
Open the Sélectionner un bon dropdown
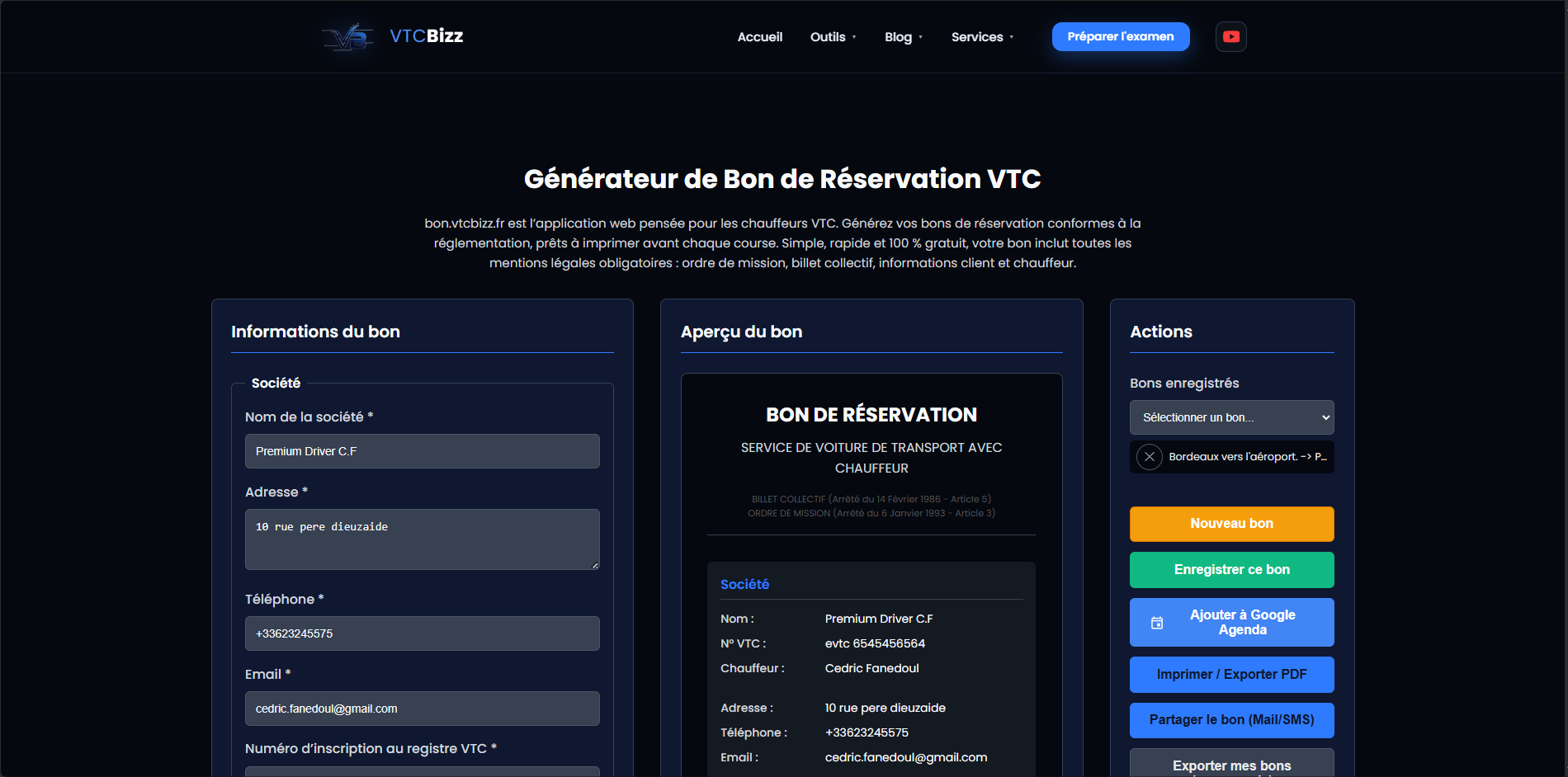[x=1231, y=417]
